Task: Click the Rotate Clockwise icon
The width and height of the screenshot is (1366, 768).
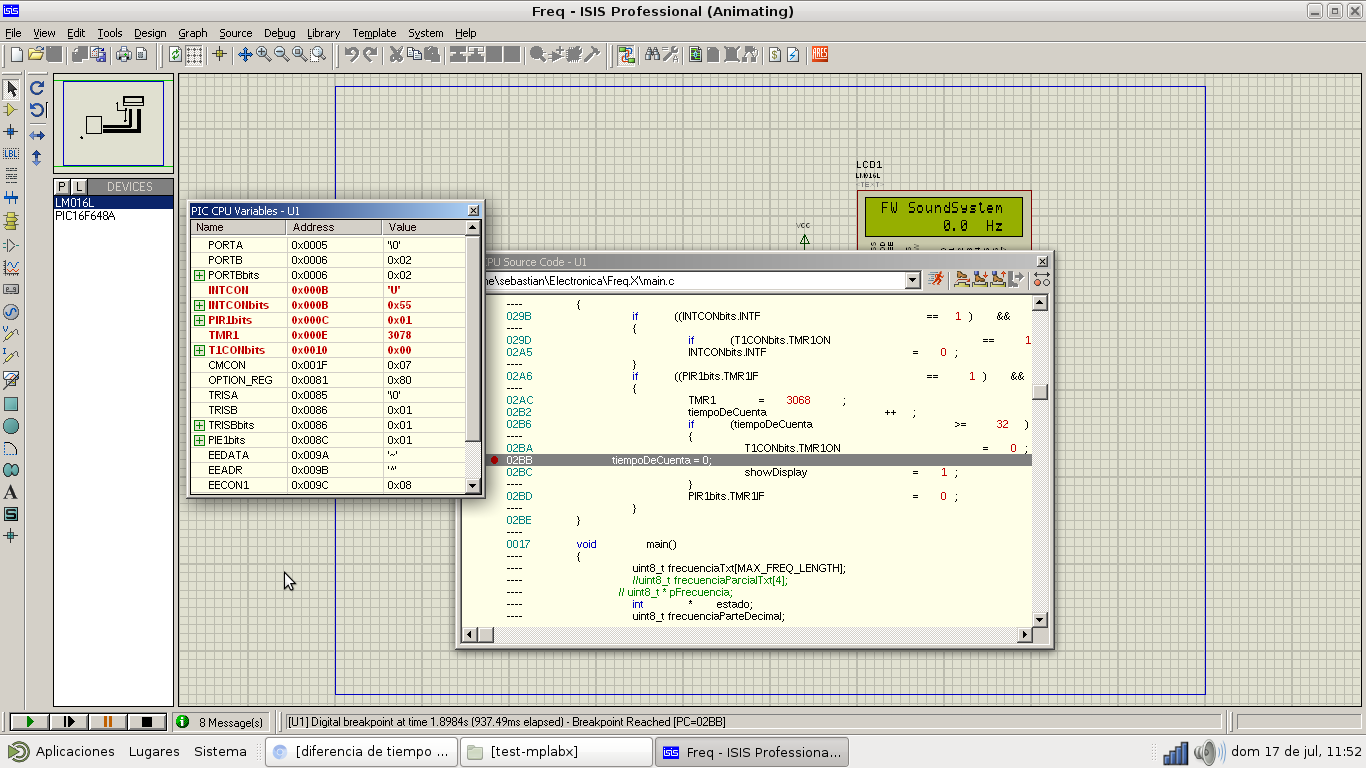Action: click(37, 88)
